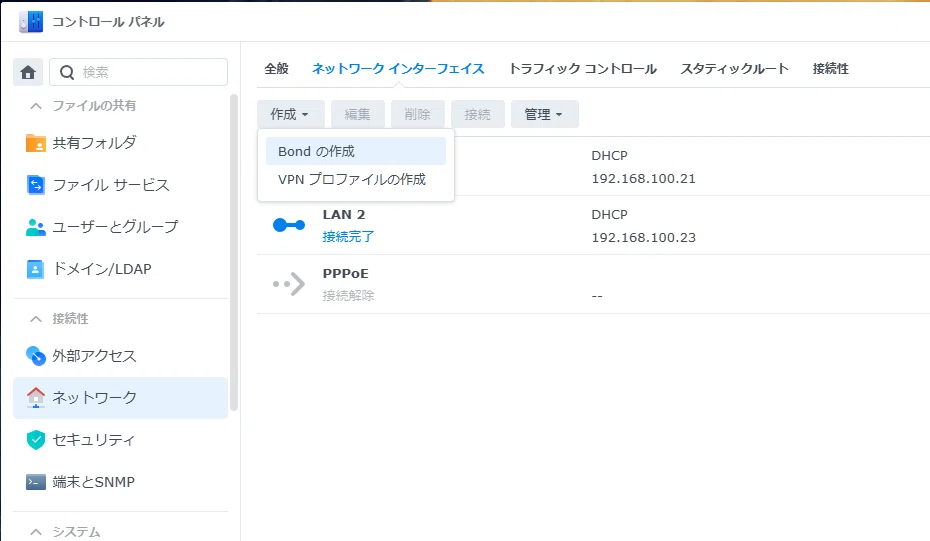Go to the Control Panel home icon
Viewport: 930px width, 541px height.
click(28, 72)
